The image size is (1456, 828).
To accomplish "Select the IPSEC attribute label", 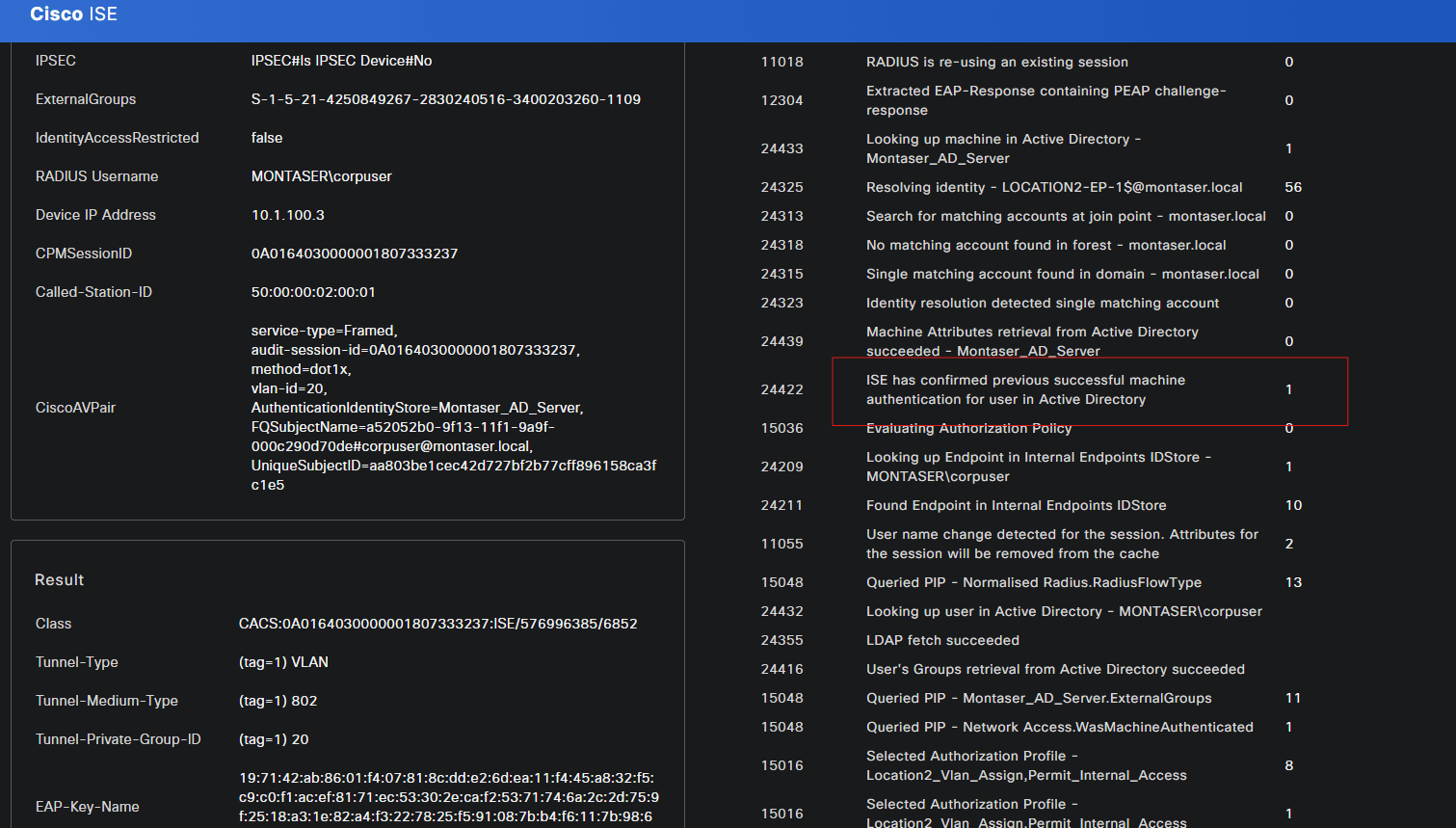I will pyautogui.click(x=56, y=61).
